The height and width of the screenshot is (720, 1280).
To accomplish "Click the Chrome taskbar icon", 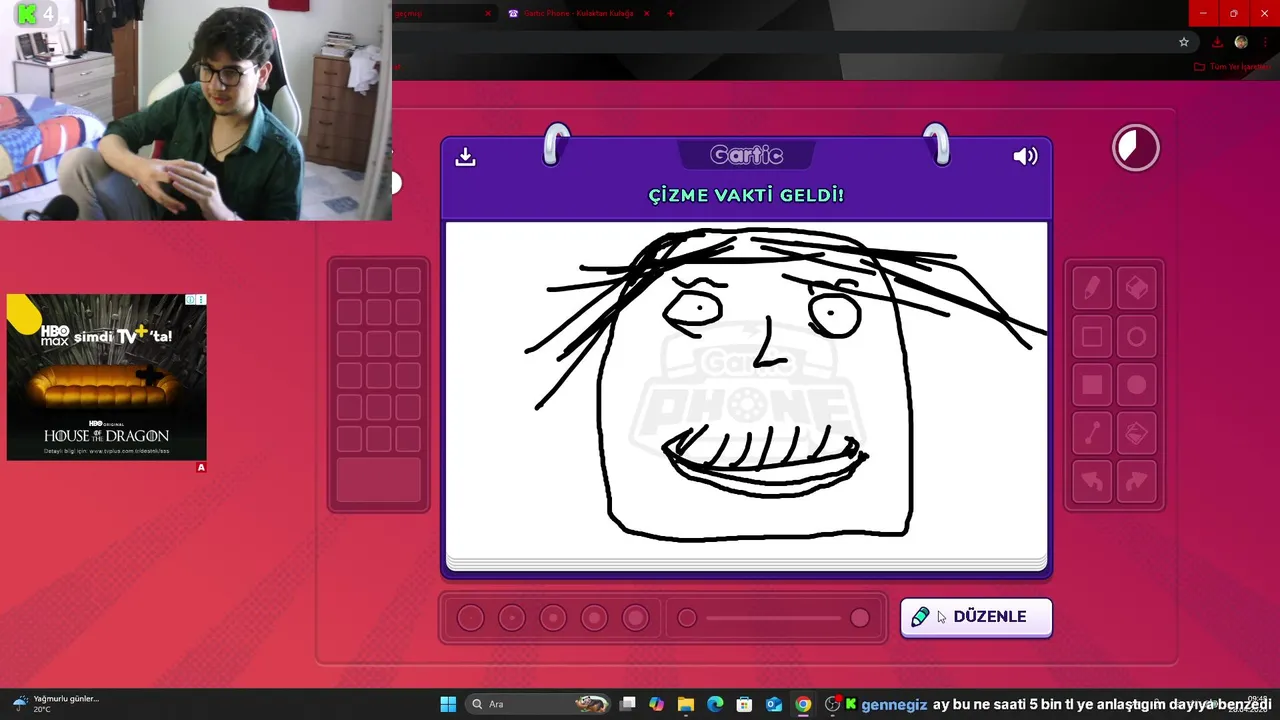I will point(803,704).
